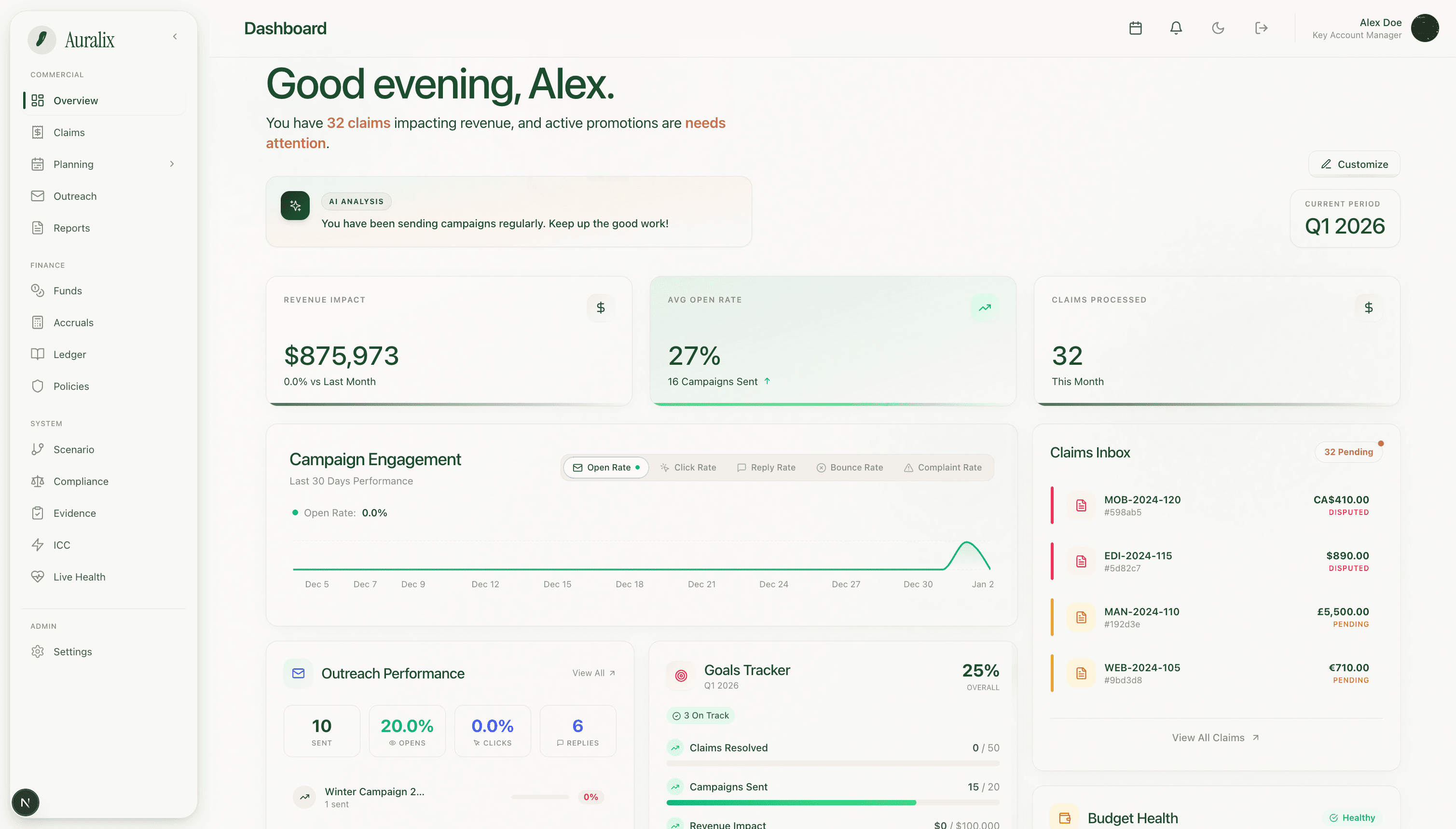Viewport: 1456px width, 829px height.
Task: Click the logout icon in the header
Action: point(1261,28)
